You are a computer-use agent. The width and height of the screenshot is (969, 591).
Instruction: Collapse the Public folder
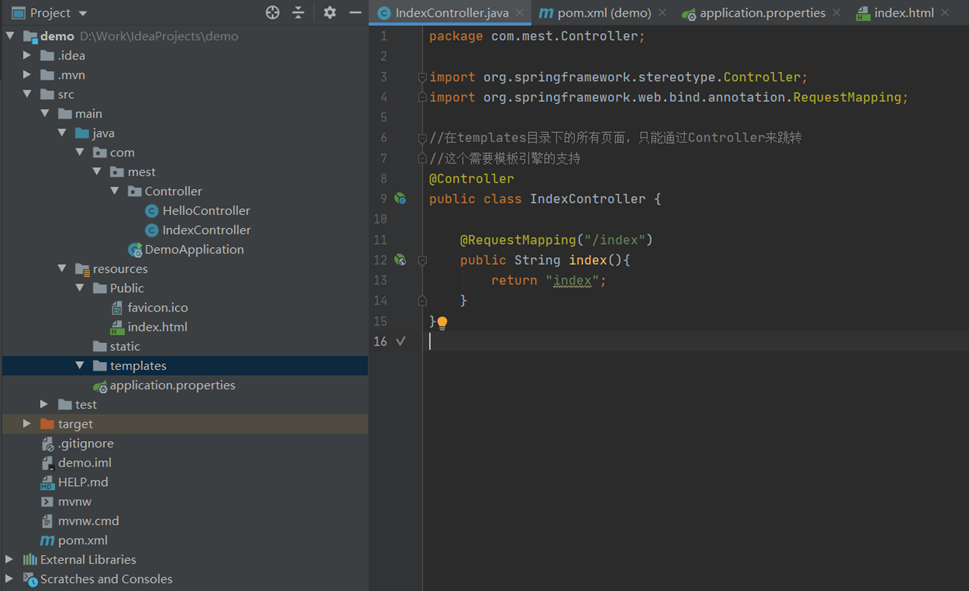click(80, 287)
